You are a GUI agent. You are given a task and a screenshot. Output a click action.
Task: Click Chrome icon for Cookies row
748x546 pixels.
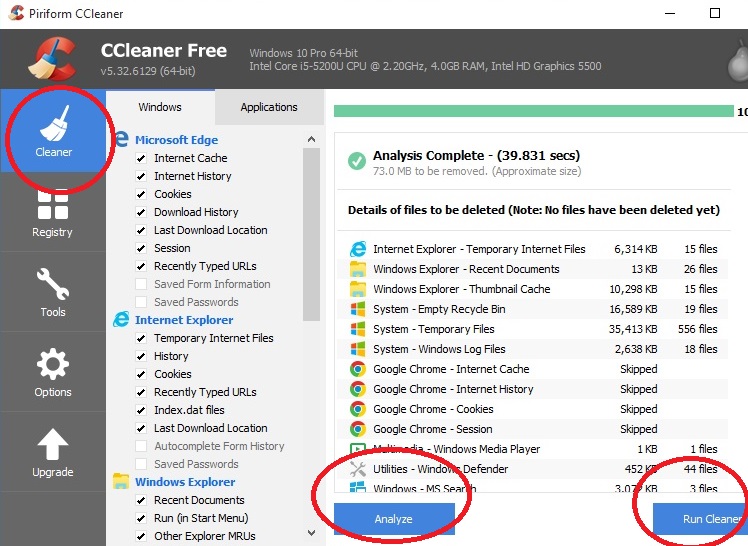(x=358, y=409)
